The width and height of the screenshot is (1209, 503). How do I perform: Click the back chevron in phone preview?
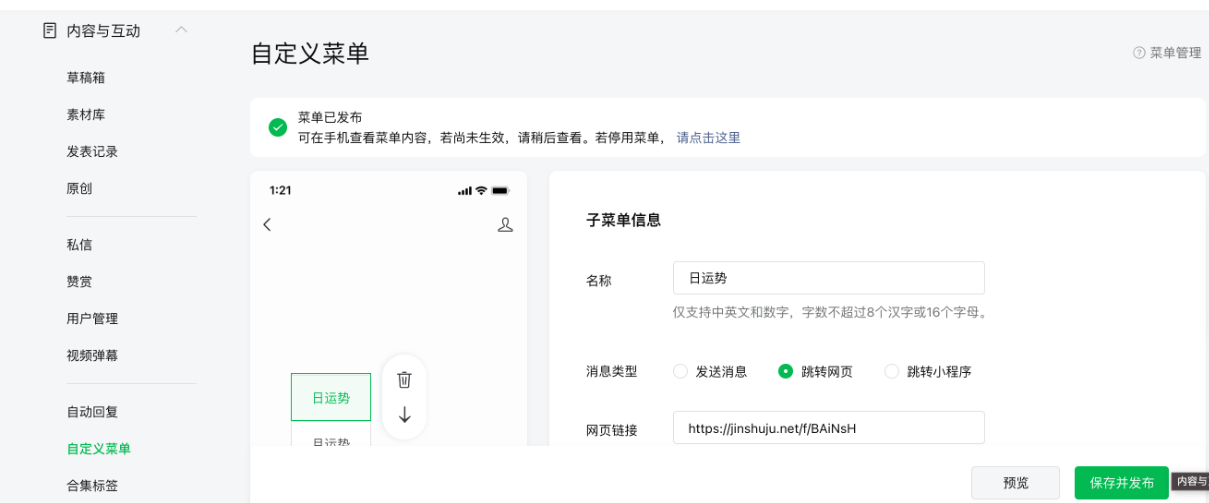pyautogui.click(x=267, y=225)
